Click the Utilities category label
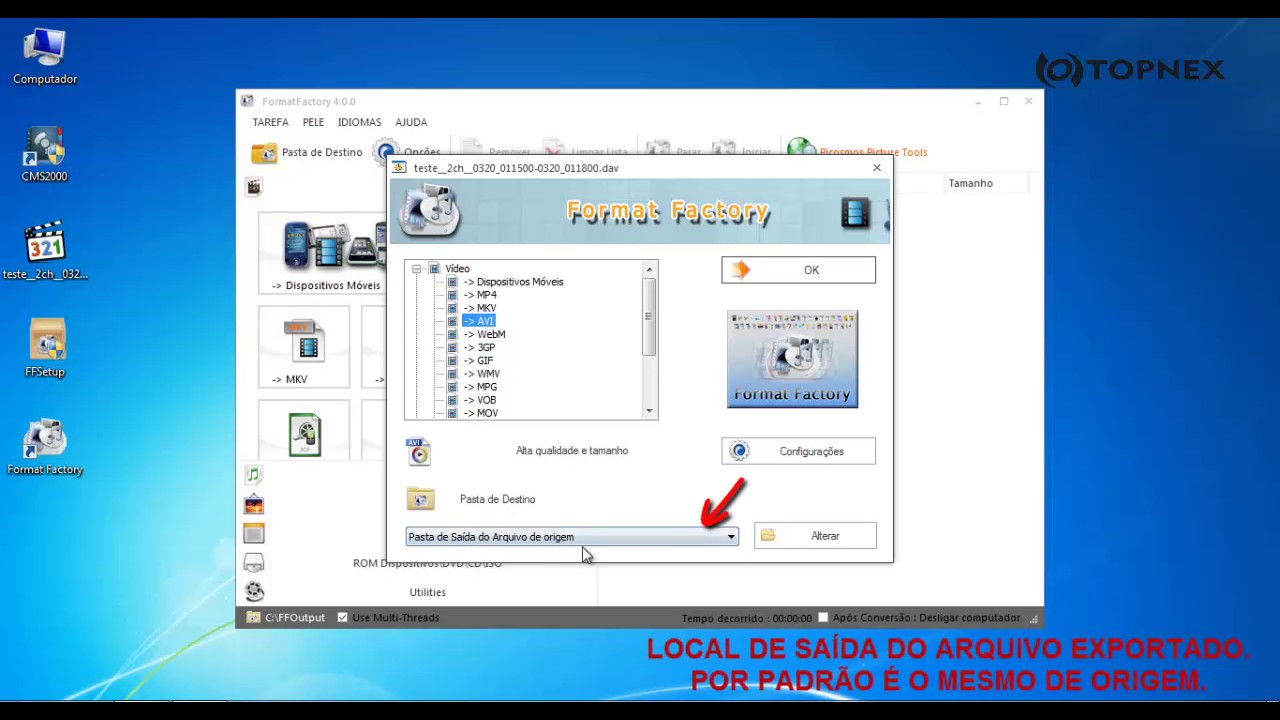This screenshot has width=1280, height=720. click(428, 592)
